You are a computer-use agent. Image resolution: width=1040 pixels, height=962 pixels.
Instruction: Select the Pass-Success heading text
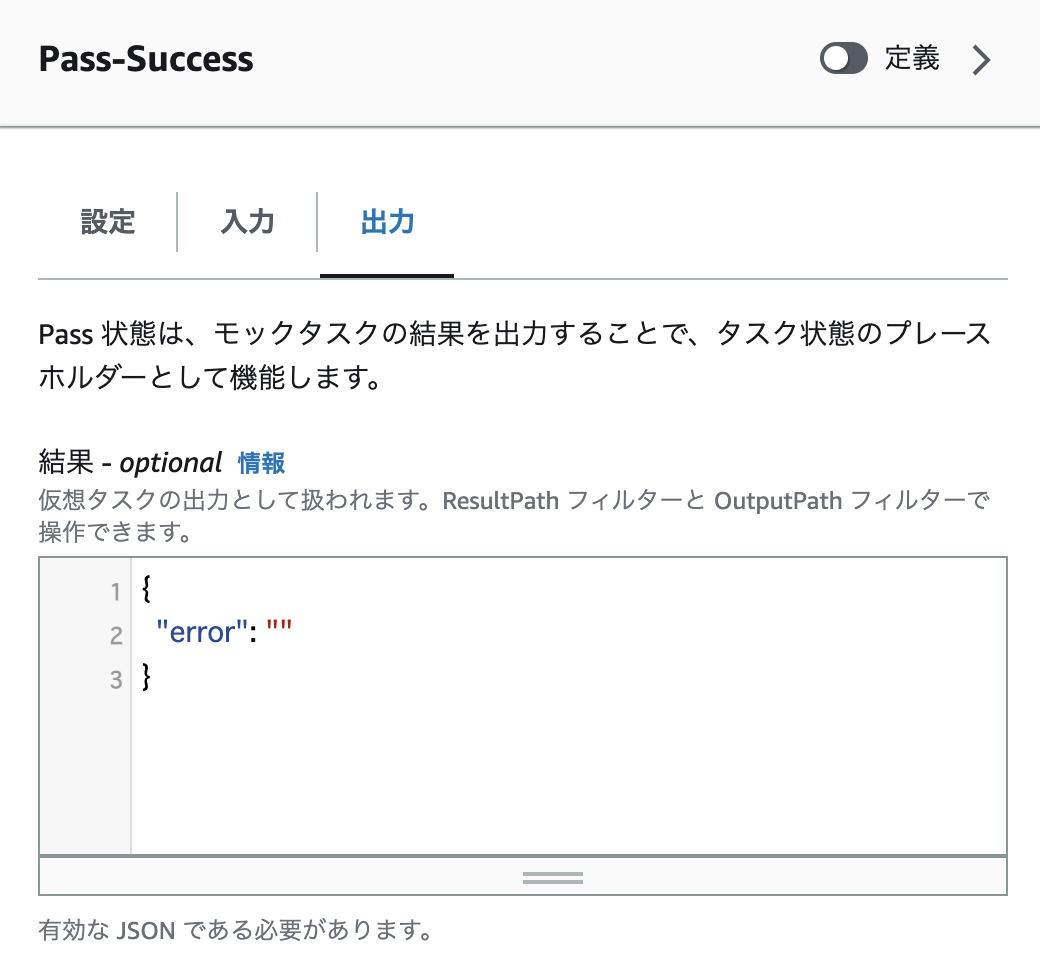coord(146,58)
